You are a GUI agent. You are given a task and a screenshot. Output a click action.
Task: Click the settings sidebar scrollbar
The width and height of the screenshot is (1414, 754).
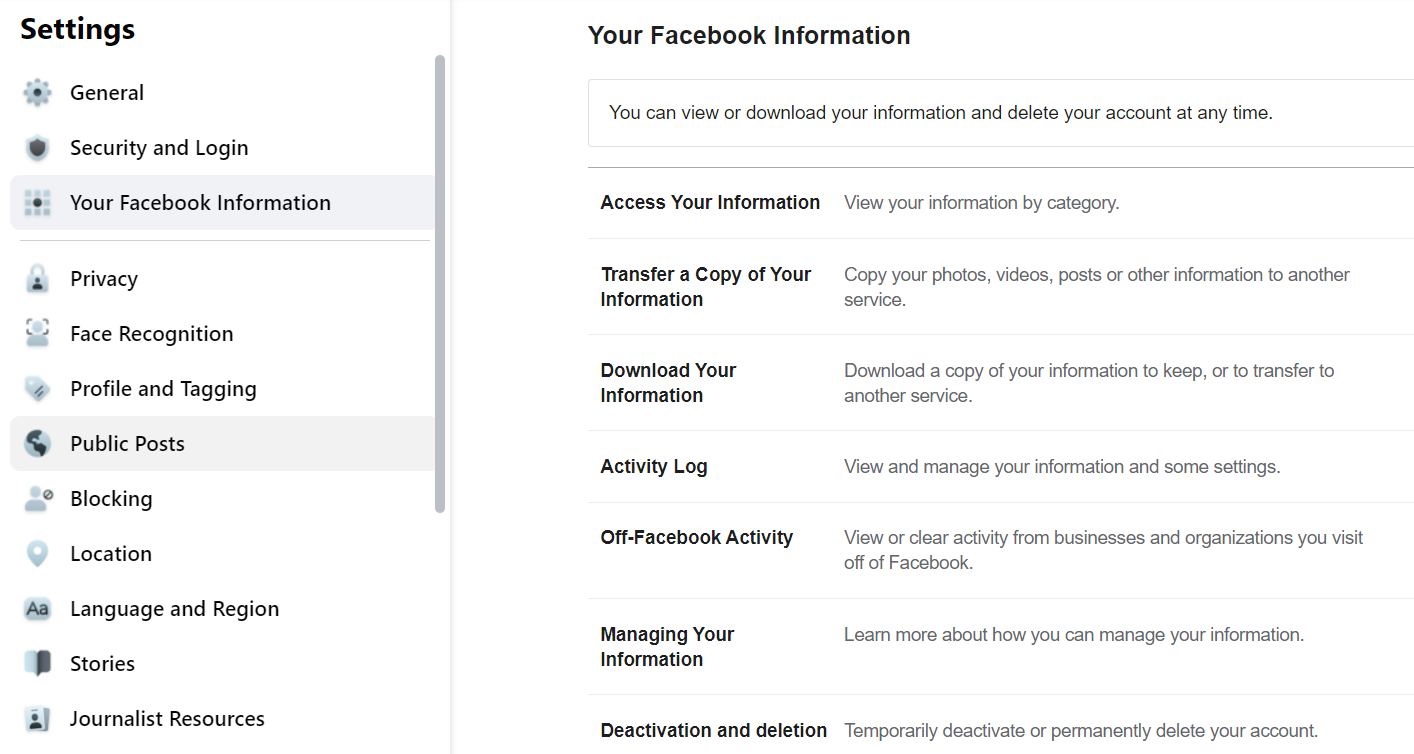click(440, 284)
